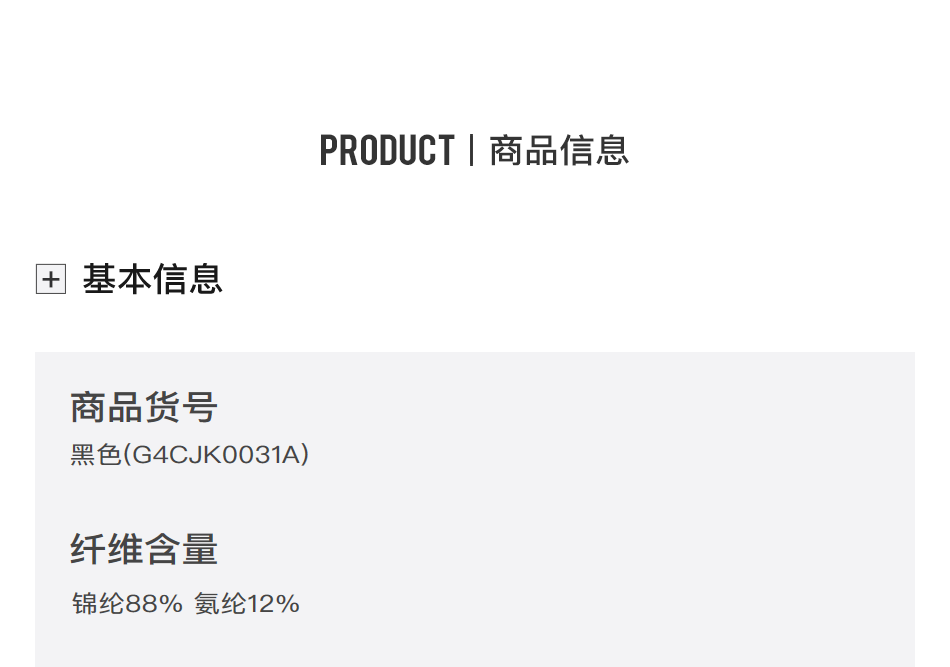
Task: Expand the 基本信息 section plus icon
Action: point(50,279)
